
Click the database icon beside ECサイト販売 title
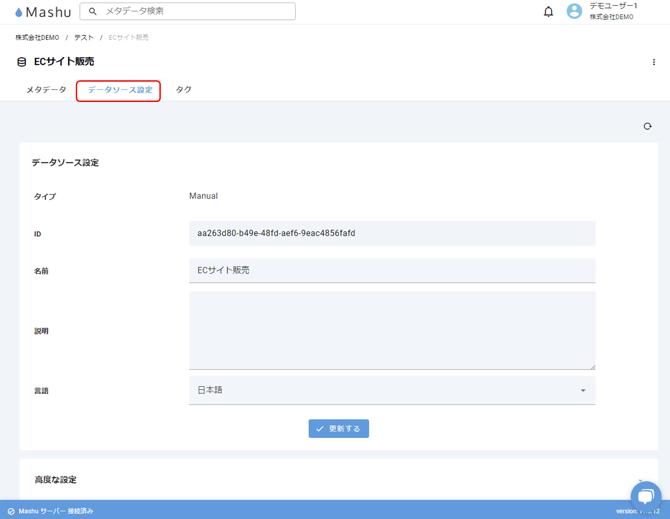22,62
